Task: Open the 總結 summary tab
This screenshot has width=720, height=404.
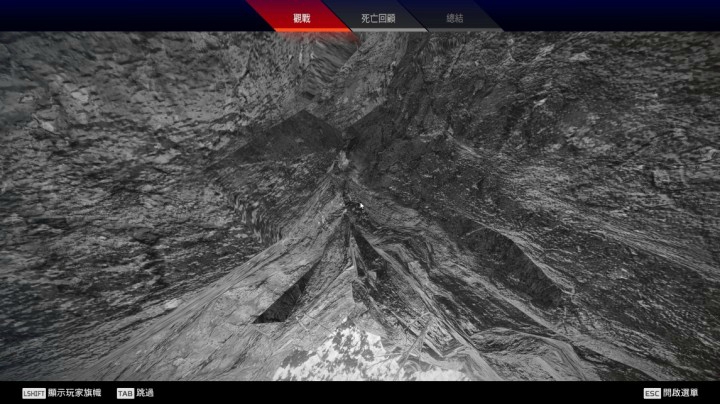Action: click(455, 18)
